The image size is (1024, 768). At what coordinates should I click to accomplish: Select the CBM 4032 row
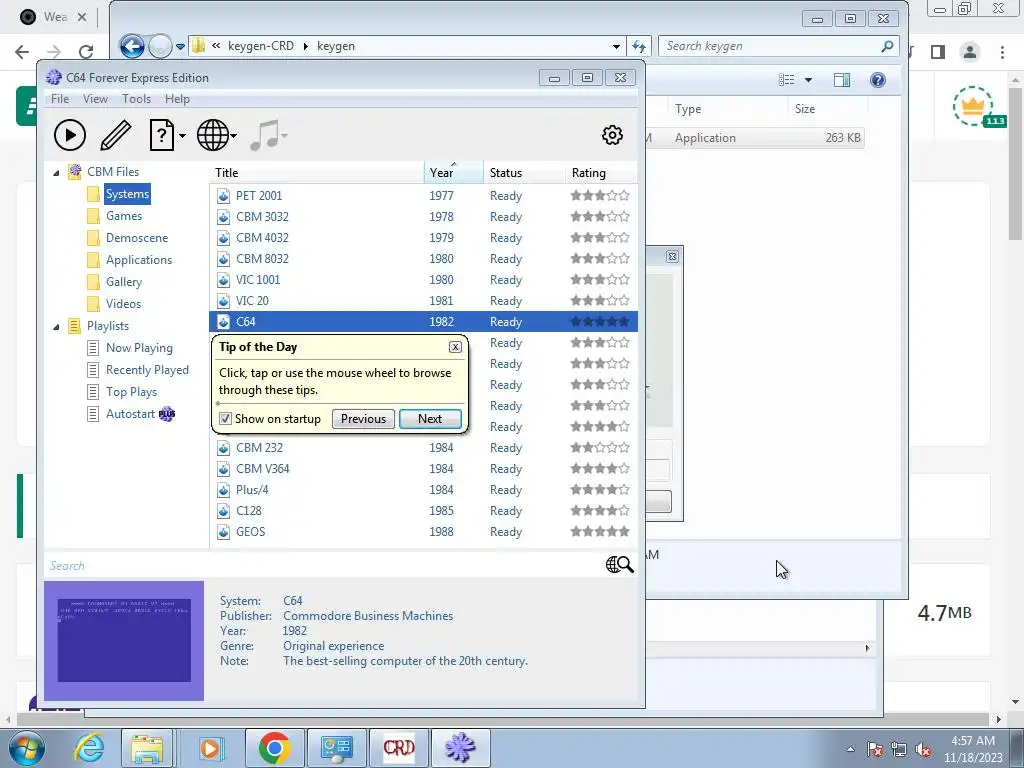423,238
